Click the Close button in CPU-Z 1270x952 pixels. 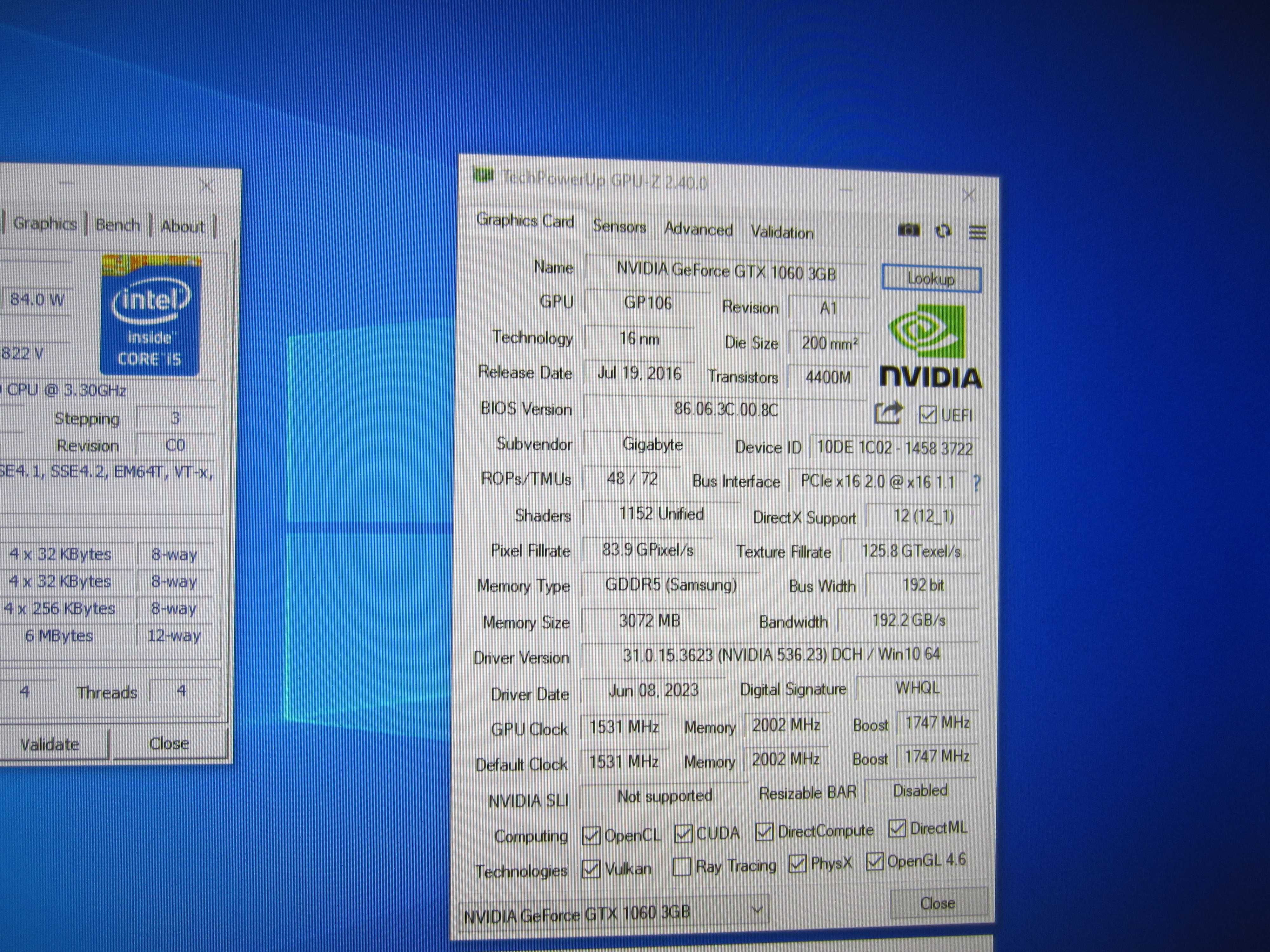(x=169, y=744)
